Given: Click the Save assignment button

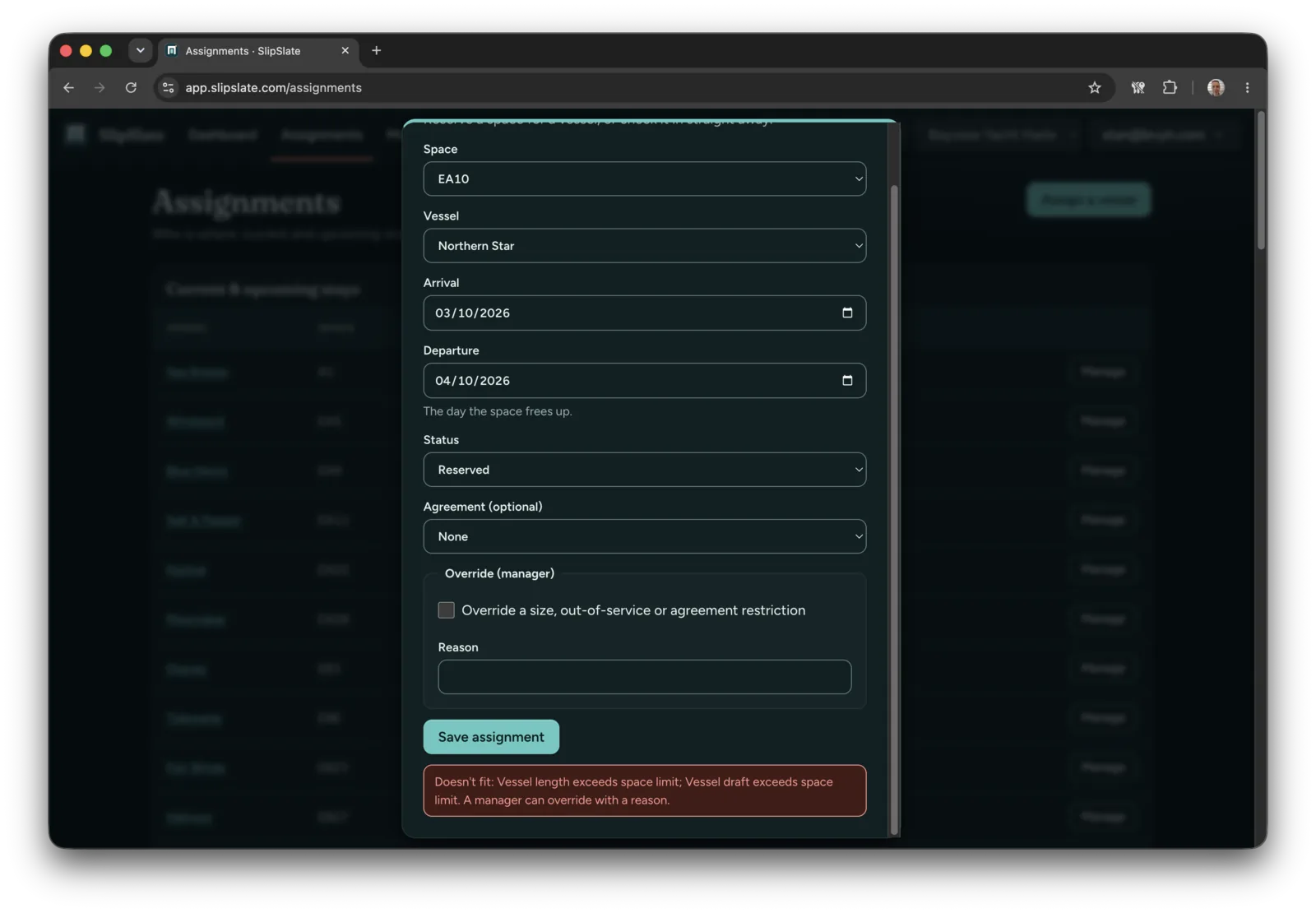Looking at the screenshot, I should click(x=491, y=737).
